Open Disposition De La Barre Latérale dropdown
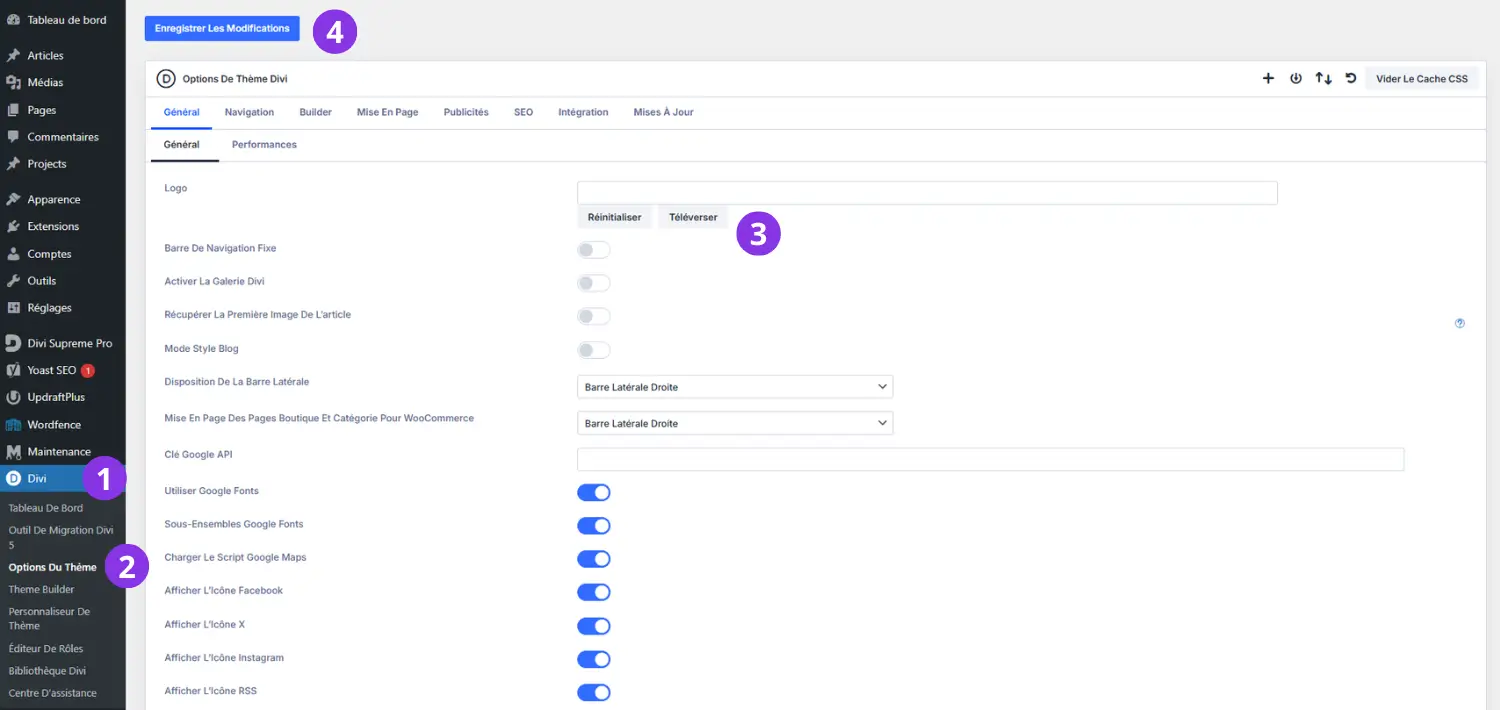Viewport: 1500px width, 710px height. (x=735, y=387)
